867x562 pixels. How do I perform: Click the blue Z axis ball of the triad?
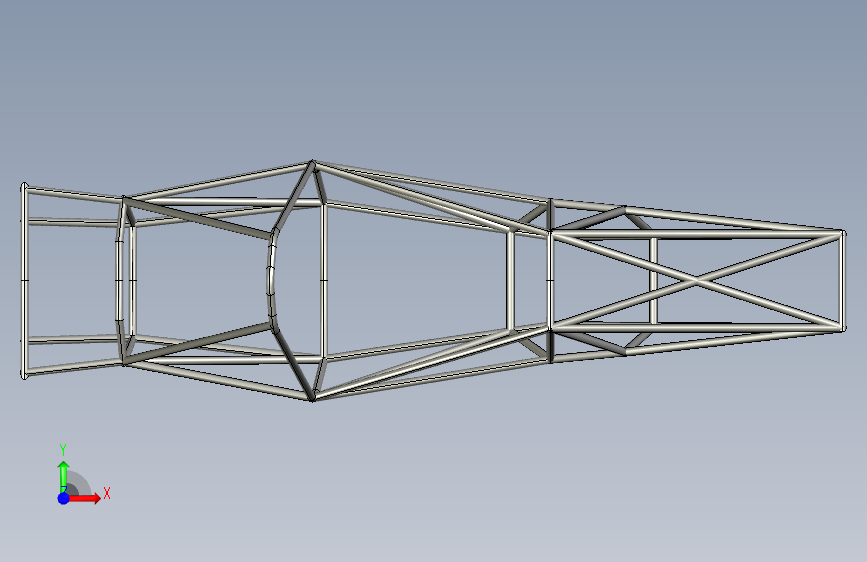click(64, 498)
